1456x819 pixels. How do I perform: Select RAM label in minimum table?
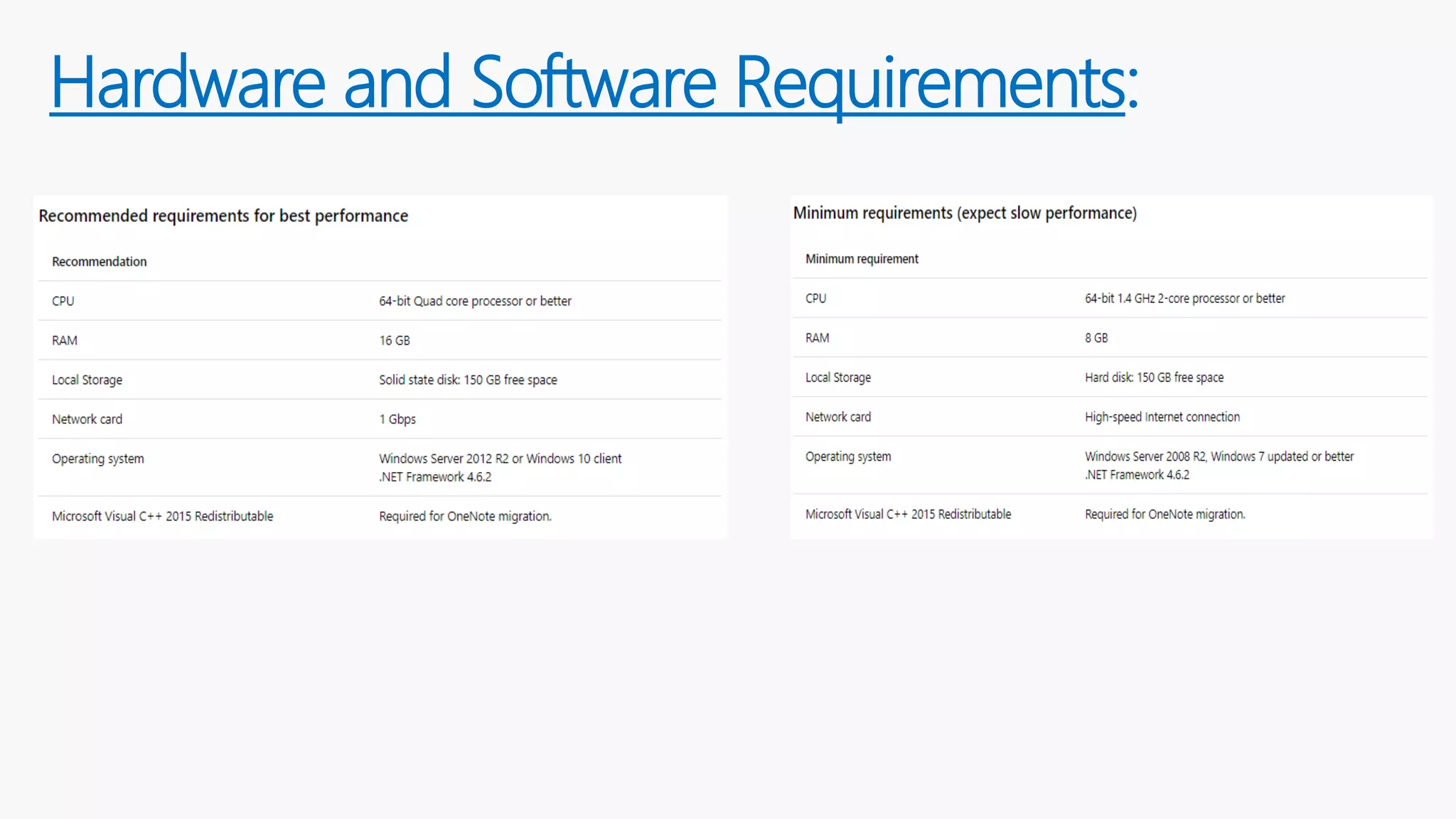tap(818, 338)
